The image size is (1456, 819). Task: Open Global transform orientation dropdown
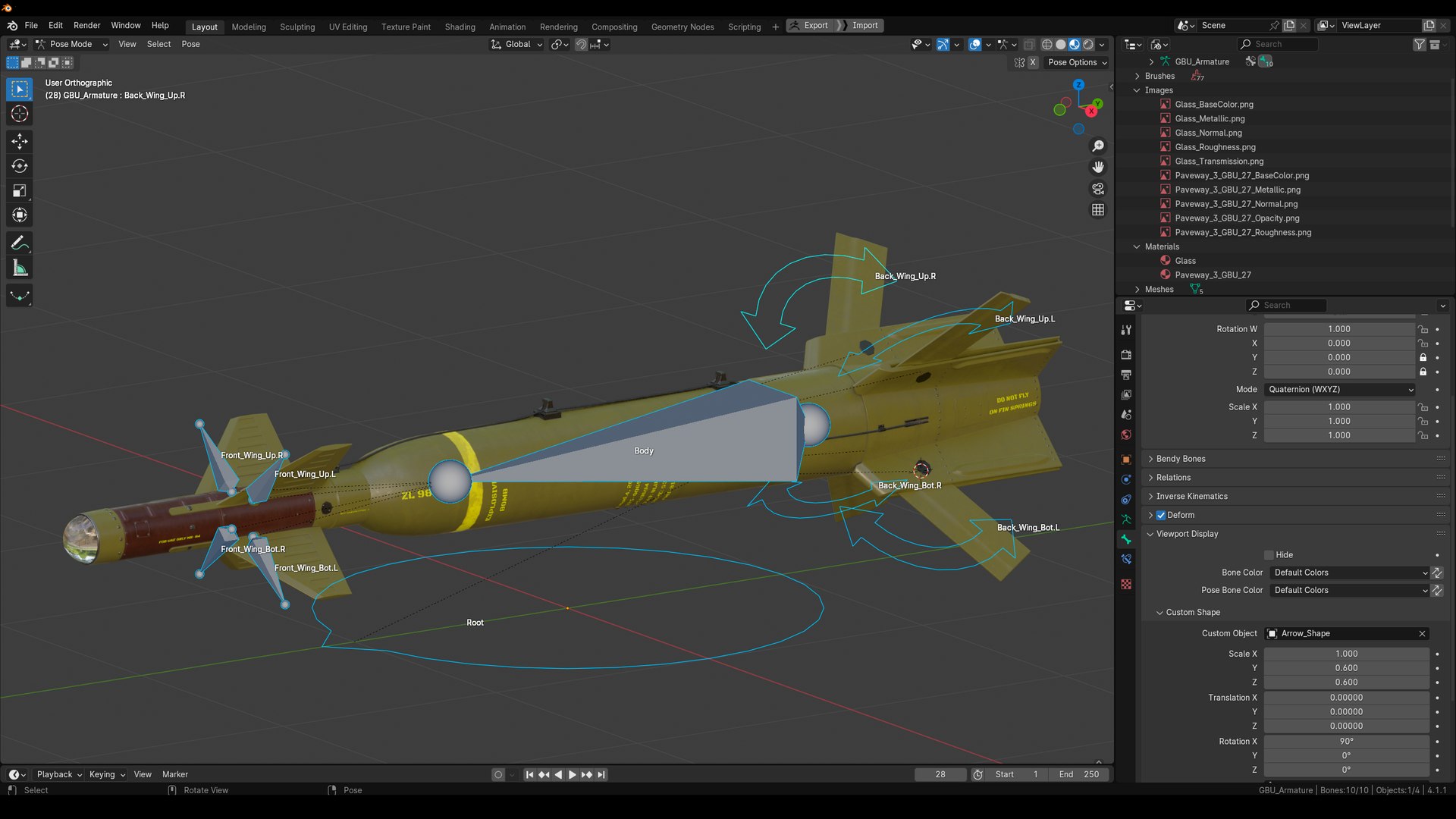point(517,45)
